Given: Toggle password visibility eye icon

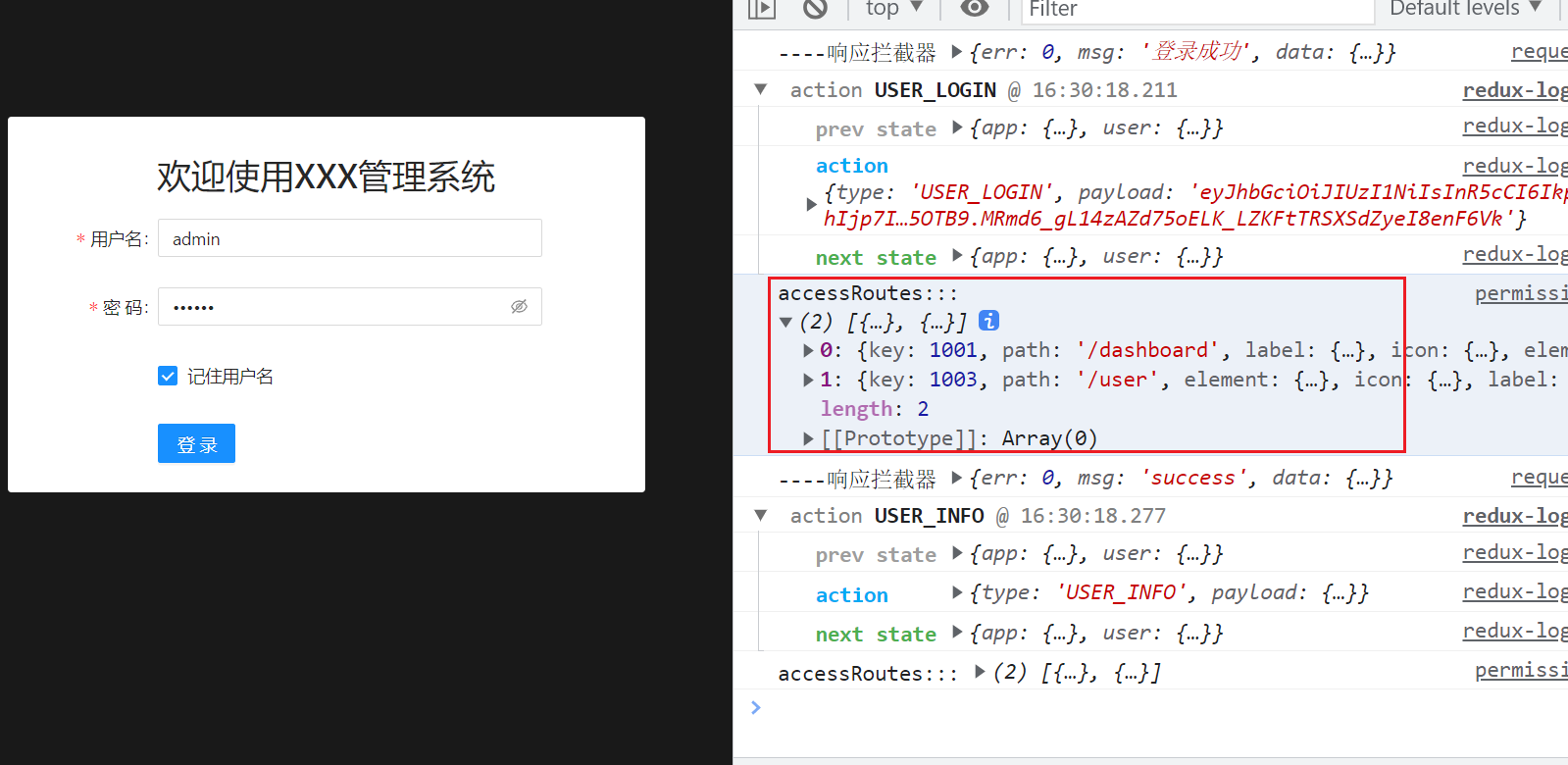Looking at the screenshot, I should point(519,306).
